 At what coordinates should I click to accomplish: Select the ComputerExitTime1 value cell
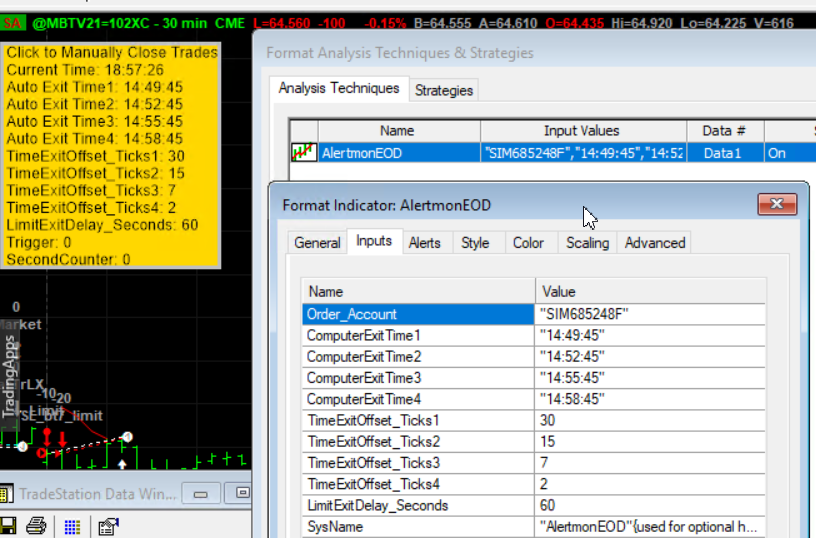[x=650, y=335]
